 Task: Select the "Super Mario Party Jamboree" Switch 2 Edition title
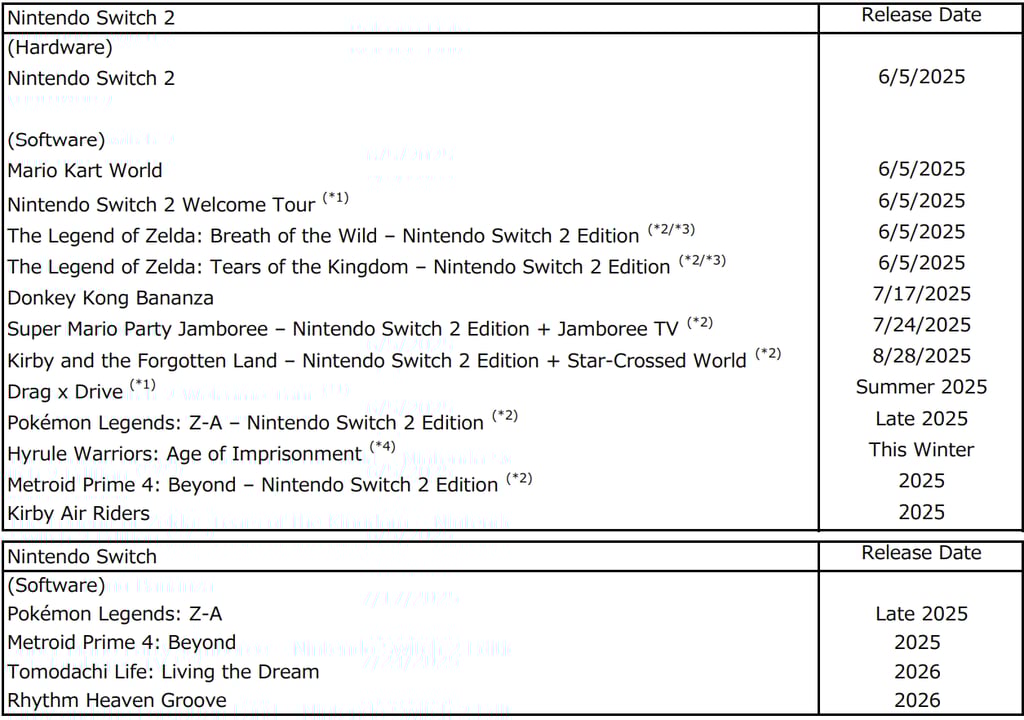point(343,329)
